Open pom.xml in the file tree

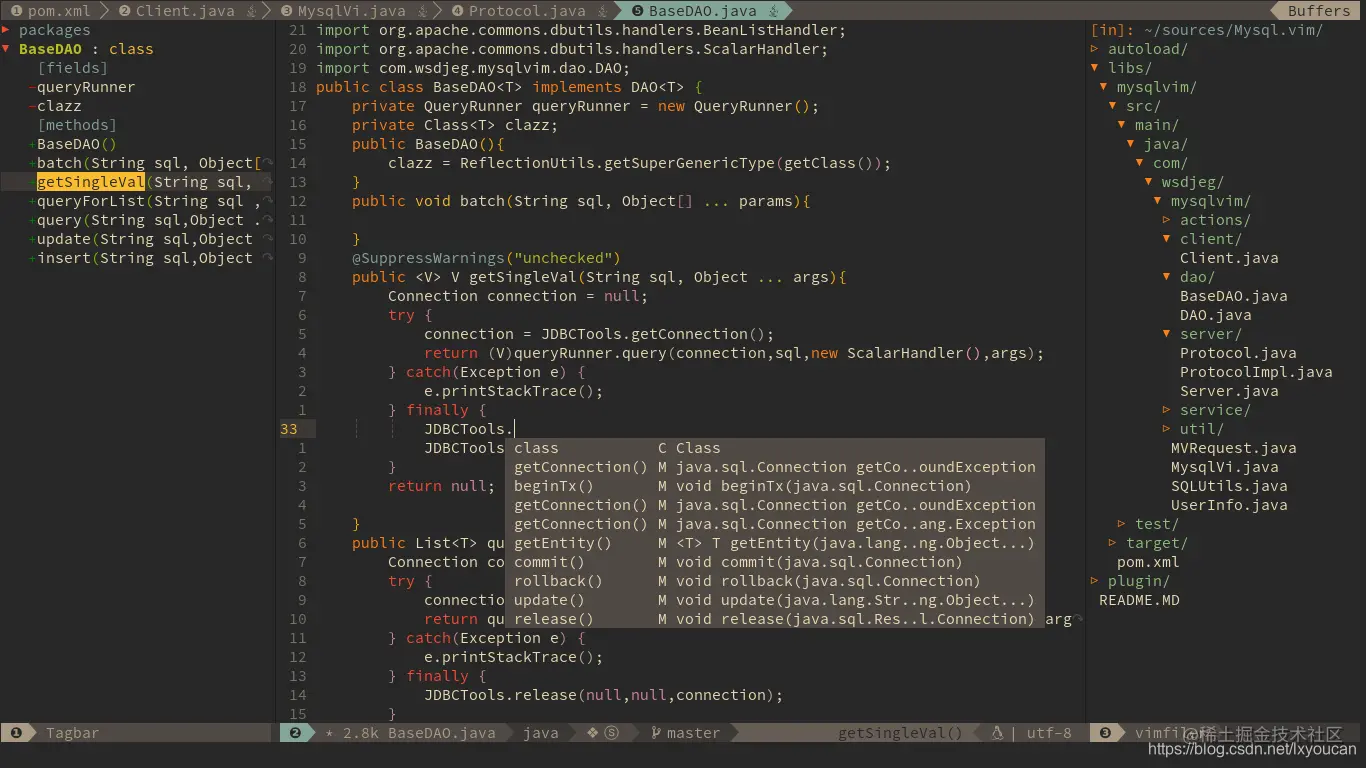[1148, 562]
